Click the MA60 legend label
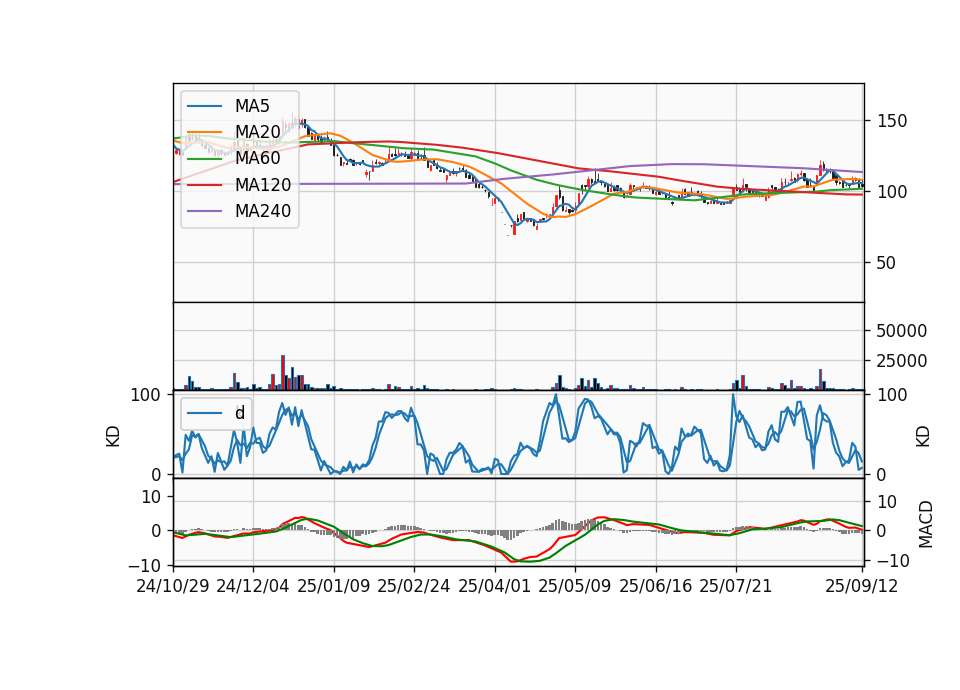 click(257, 159)
